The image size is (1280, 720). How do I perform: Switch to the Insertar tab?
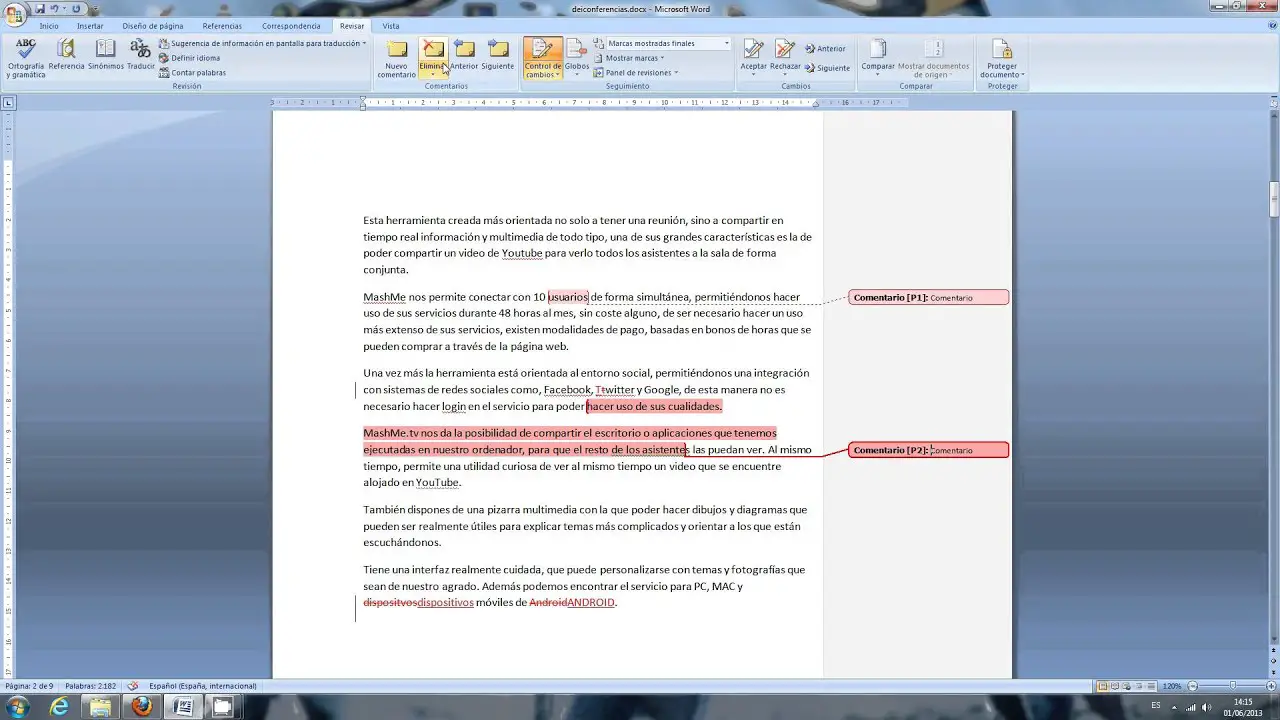(90, 26)
